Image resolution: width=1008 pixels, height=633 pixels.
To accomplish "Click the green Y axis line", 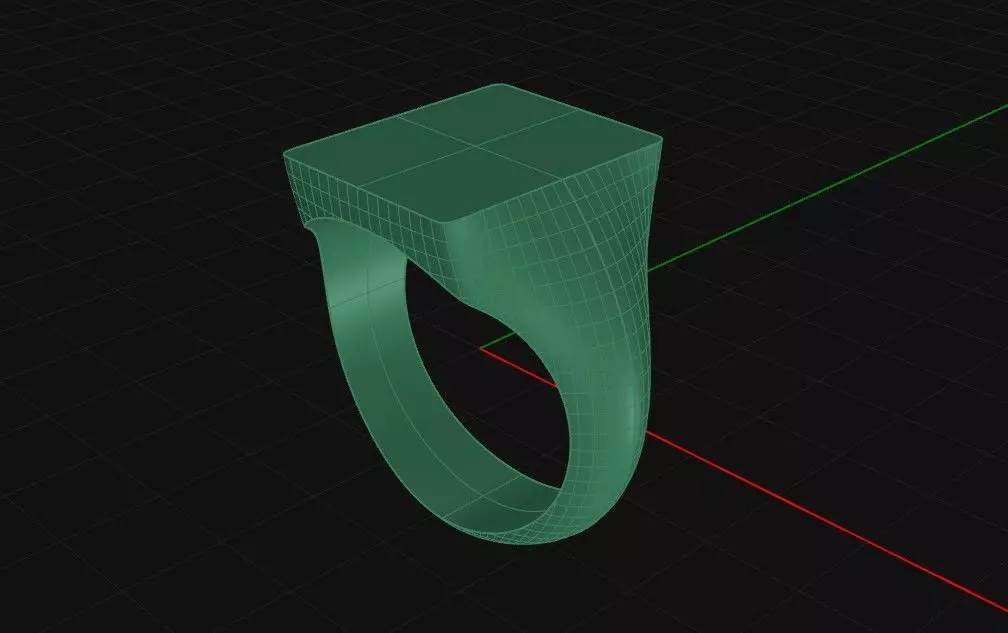I will 829,186.
